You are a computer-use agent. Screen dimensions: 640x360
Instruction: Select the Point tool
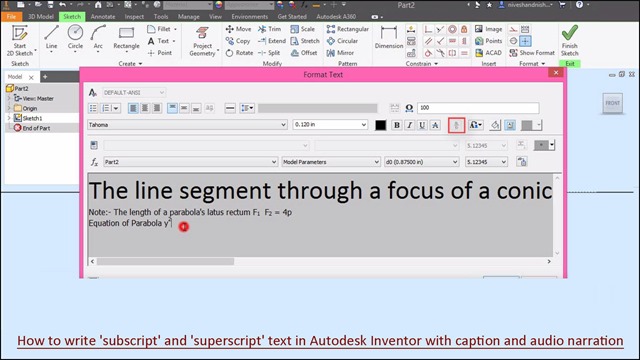160,53
